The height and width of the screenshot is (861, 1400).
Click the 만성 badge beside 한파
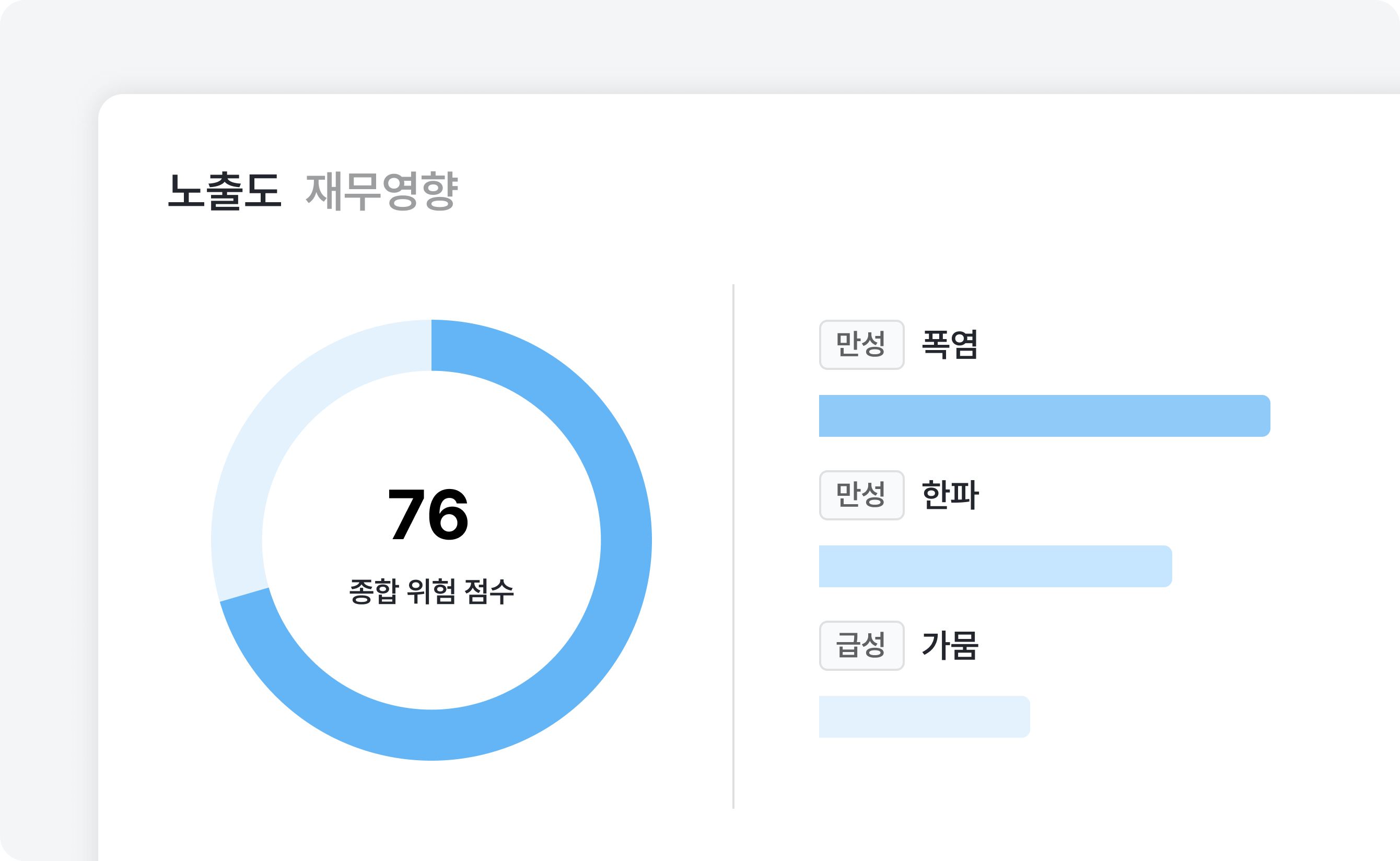(861, 495)
